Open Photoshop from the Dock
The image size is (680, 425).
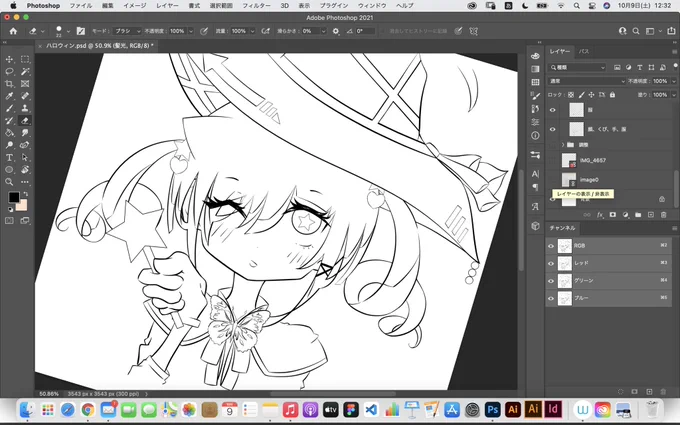click(x=493, y=409)
